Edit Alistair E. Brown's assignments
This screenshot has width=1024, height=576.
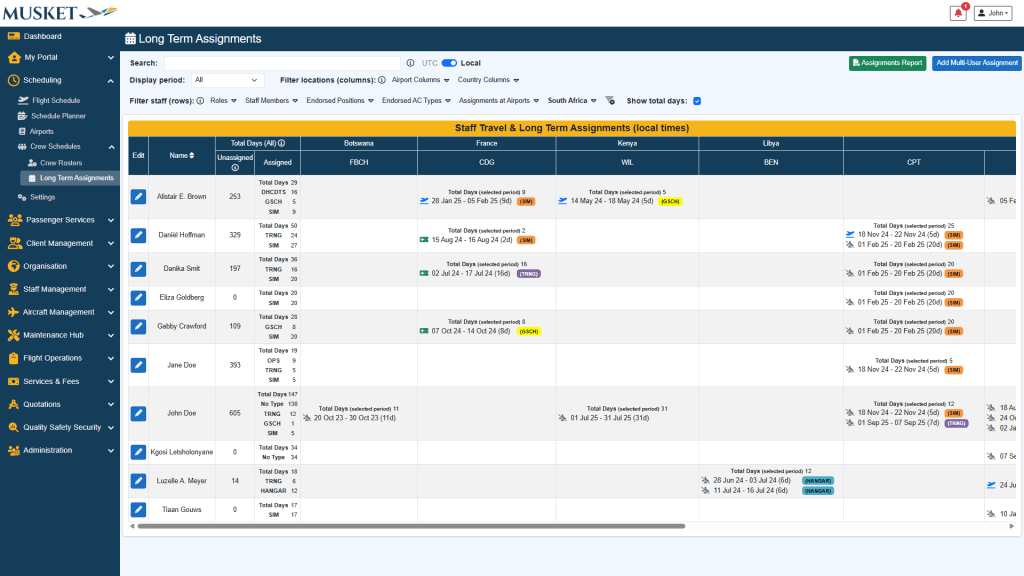click(139, 197)
